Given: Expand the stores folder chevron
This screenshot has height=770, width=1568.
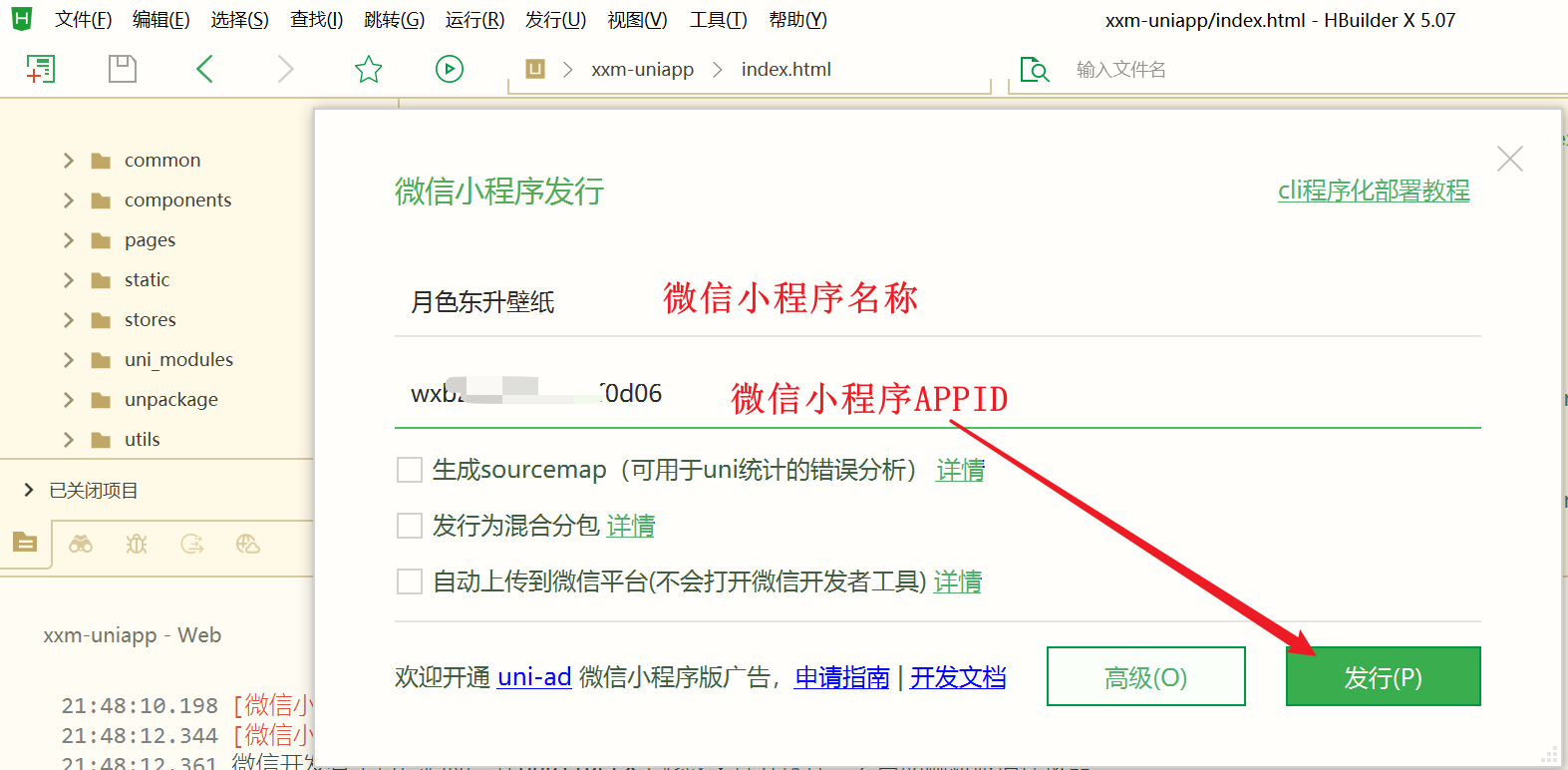Looking at the screenshot, I should (69, 320).
